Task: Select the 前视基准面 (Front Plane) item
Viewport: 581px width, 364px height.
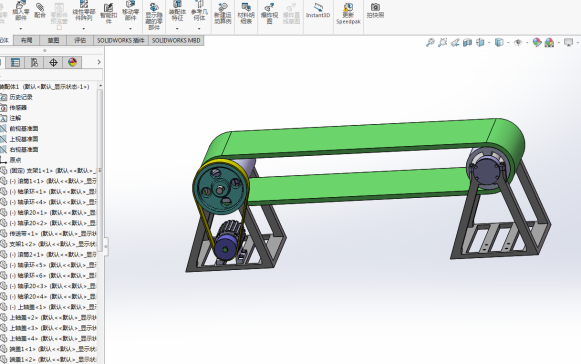Action: point(24,129)
